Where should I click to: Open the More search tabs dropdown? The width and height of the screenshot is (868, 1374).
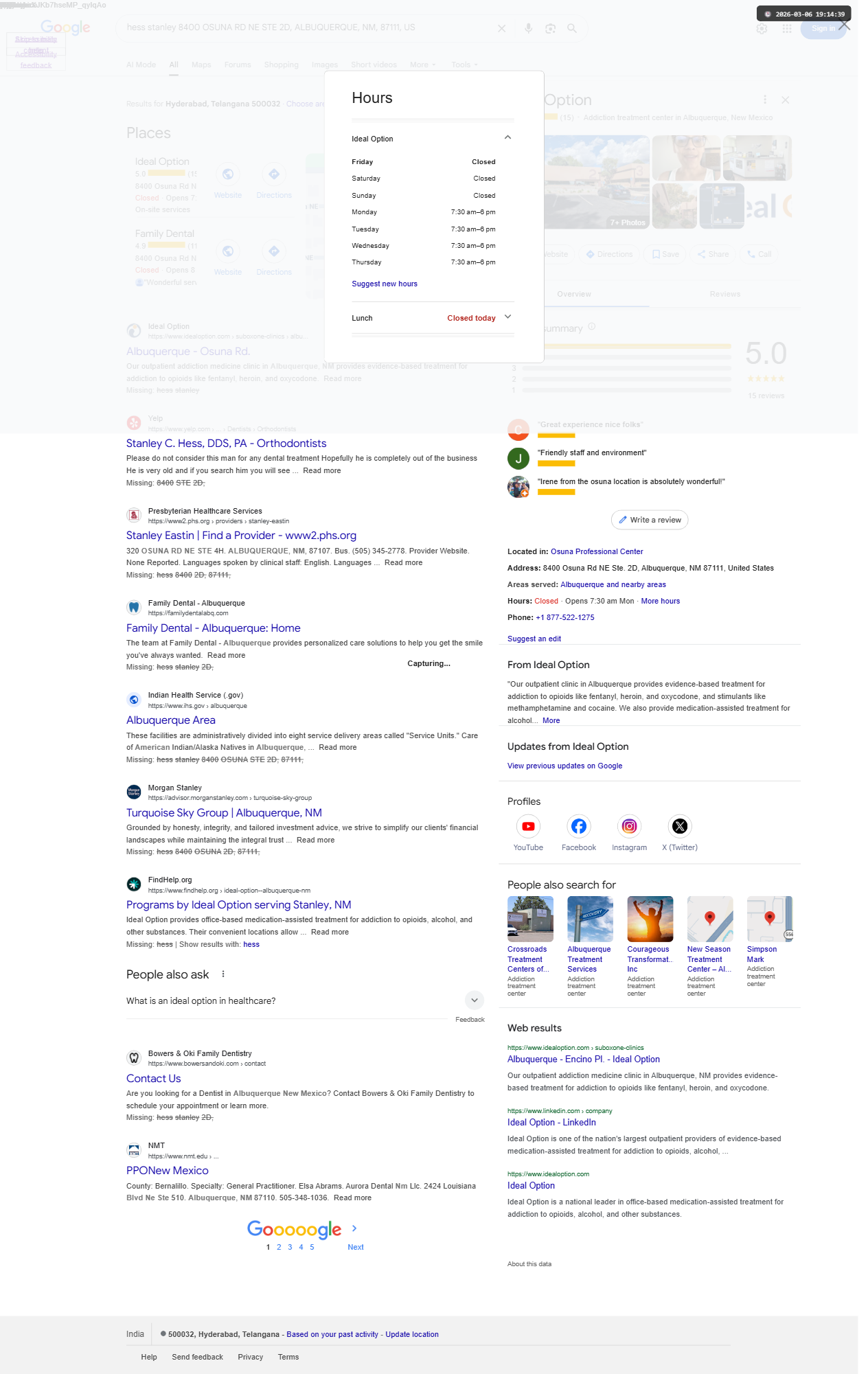coord(422,65)
